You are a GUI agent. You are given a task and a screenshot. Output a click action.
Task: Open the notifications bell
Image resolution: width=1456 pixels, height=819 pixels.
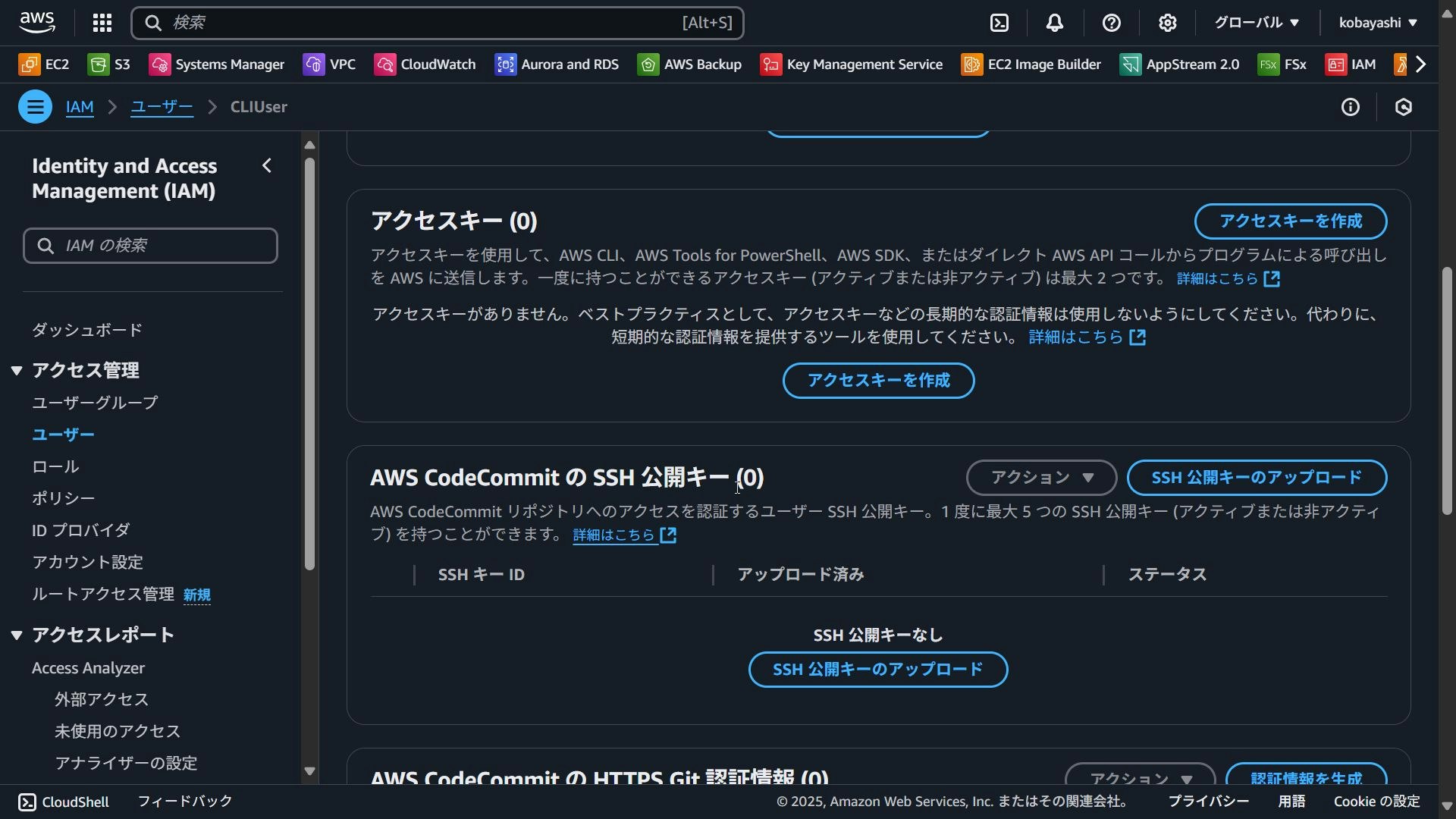1055,23
